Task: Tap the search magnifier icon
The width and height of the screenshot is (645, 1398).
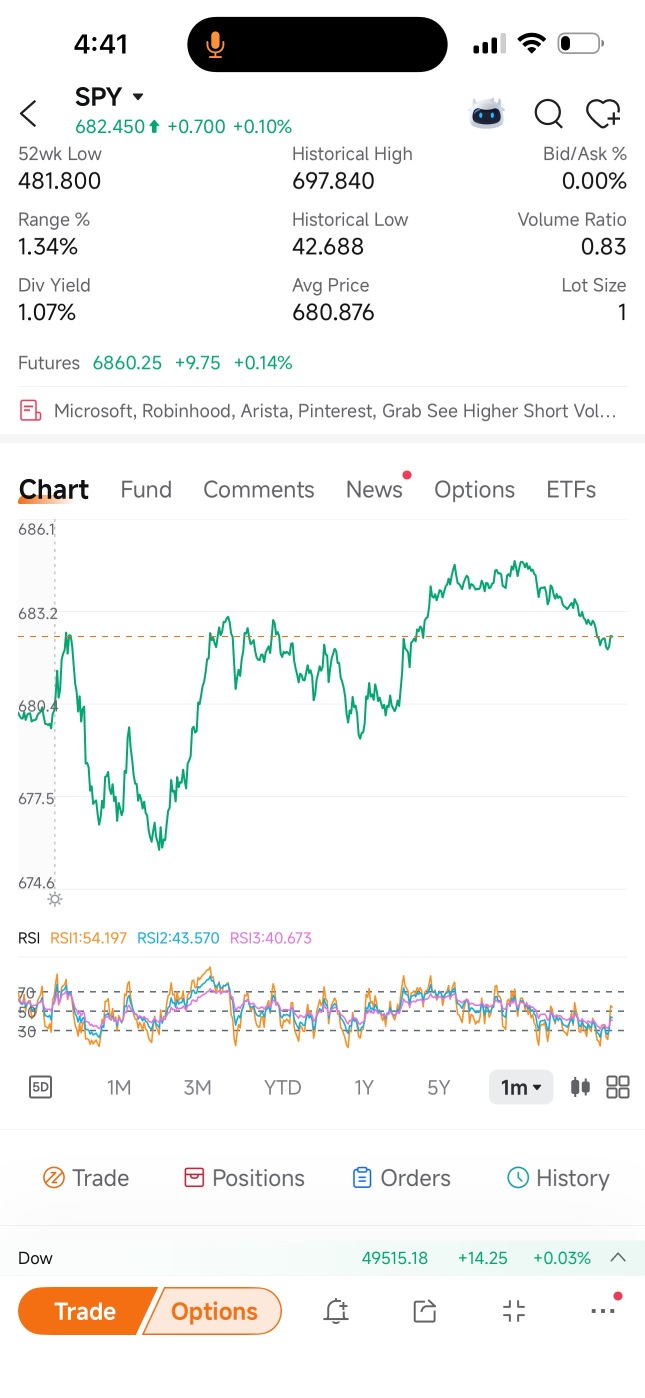Action: coord(548,114)
